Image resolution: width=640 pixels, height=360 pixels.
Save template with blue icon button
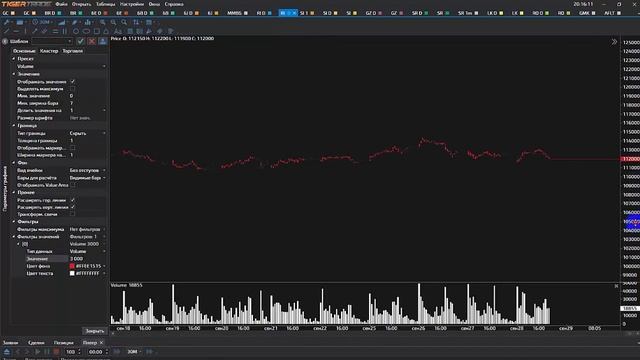[x=102, y=41]
